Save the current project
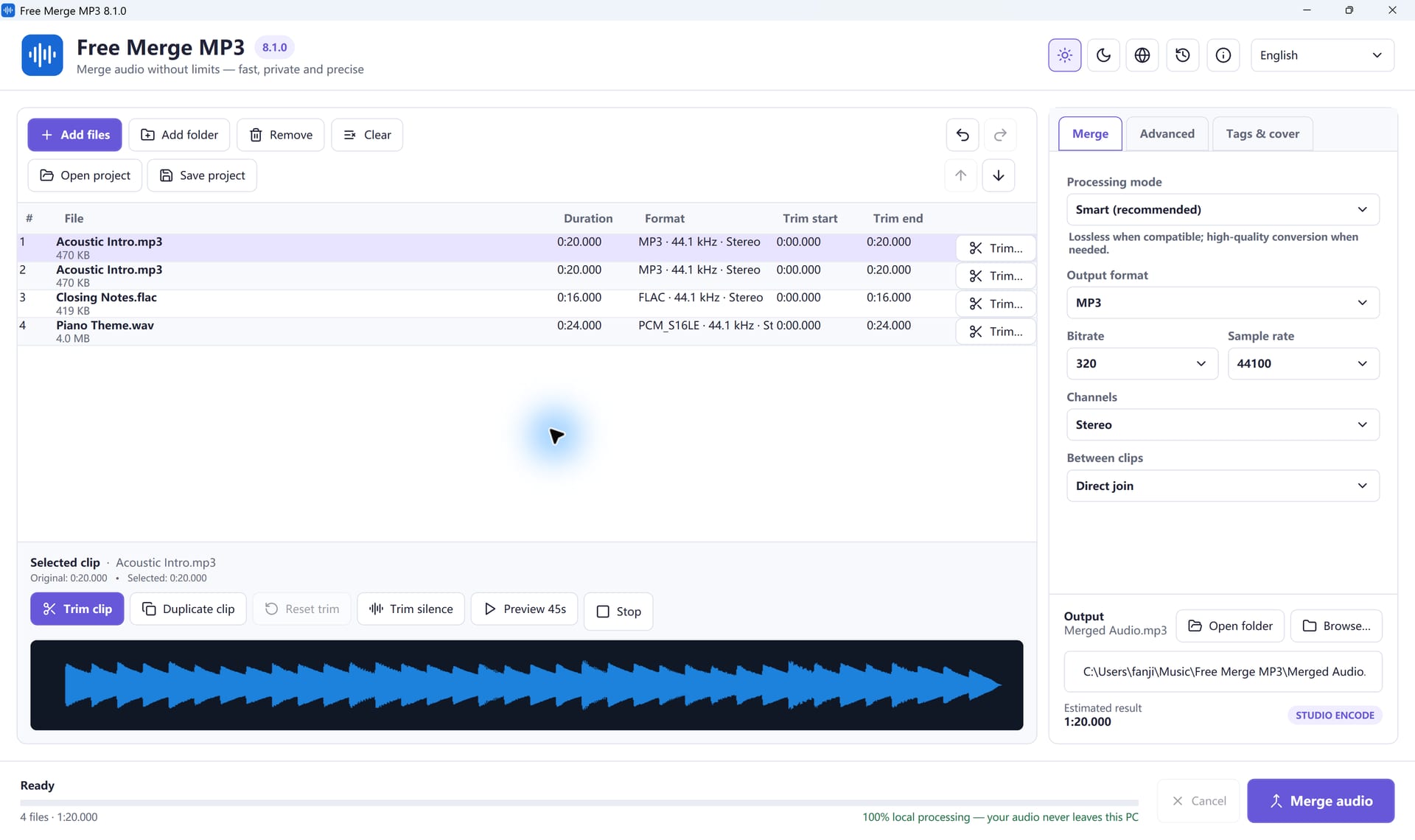This screenshot has height=840, width=1415. click(x=202, y=175)
